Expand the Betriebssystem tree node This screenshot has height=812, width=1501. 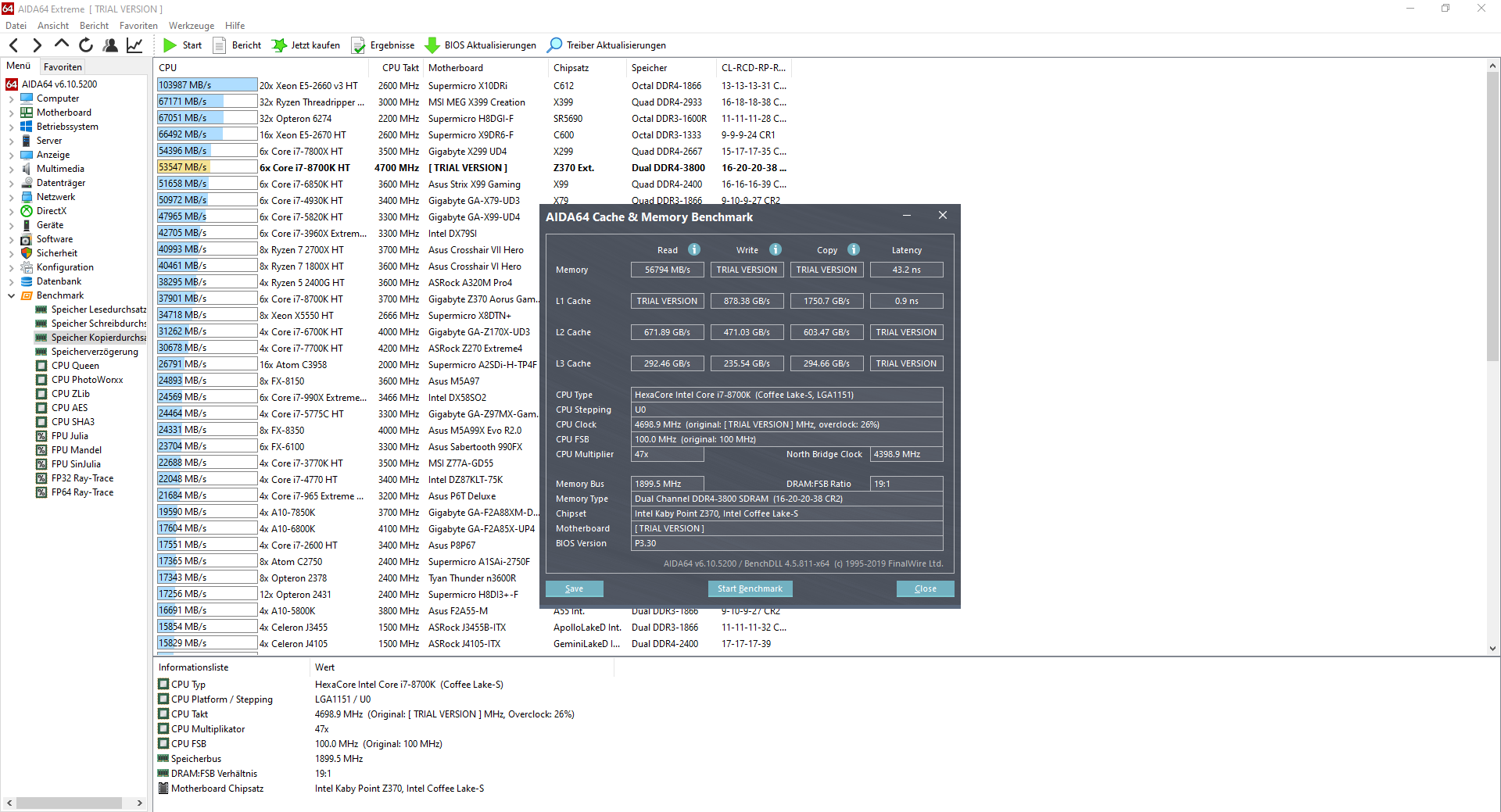pyautogui.click(x=11, y=127)
